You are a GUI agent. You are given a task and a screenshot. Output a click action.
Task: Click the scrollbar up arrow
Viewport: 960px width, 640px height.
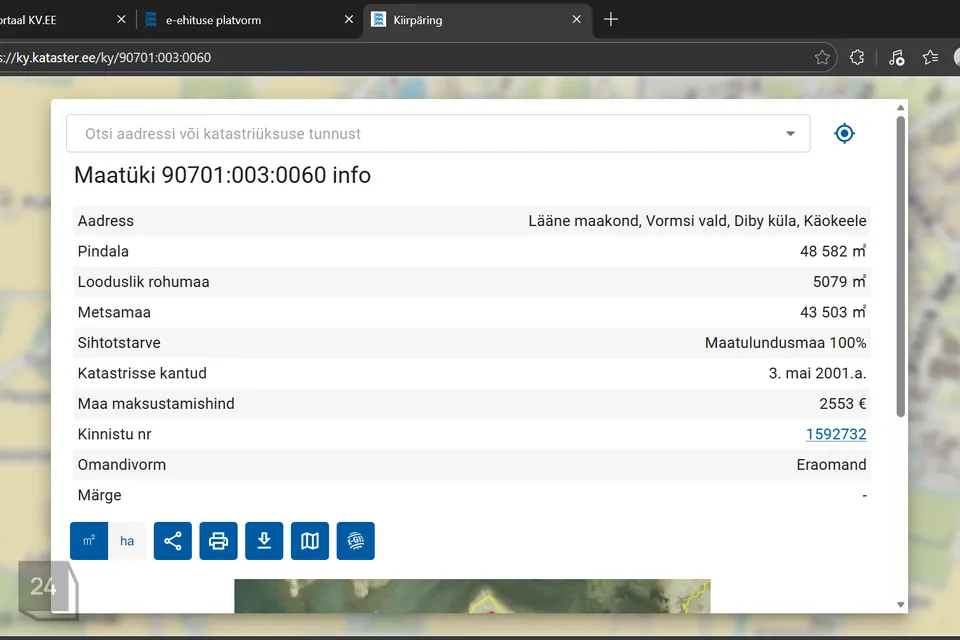click(x=901, y=108)
